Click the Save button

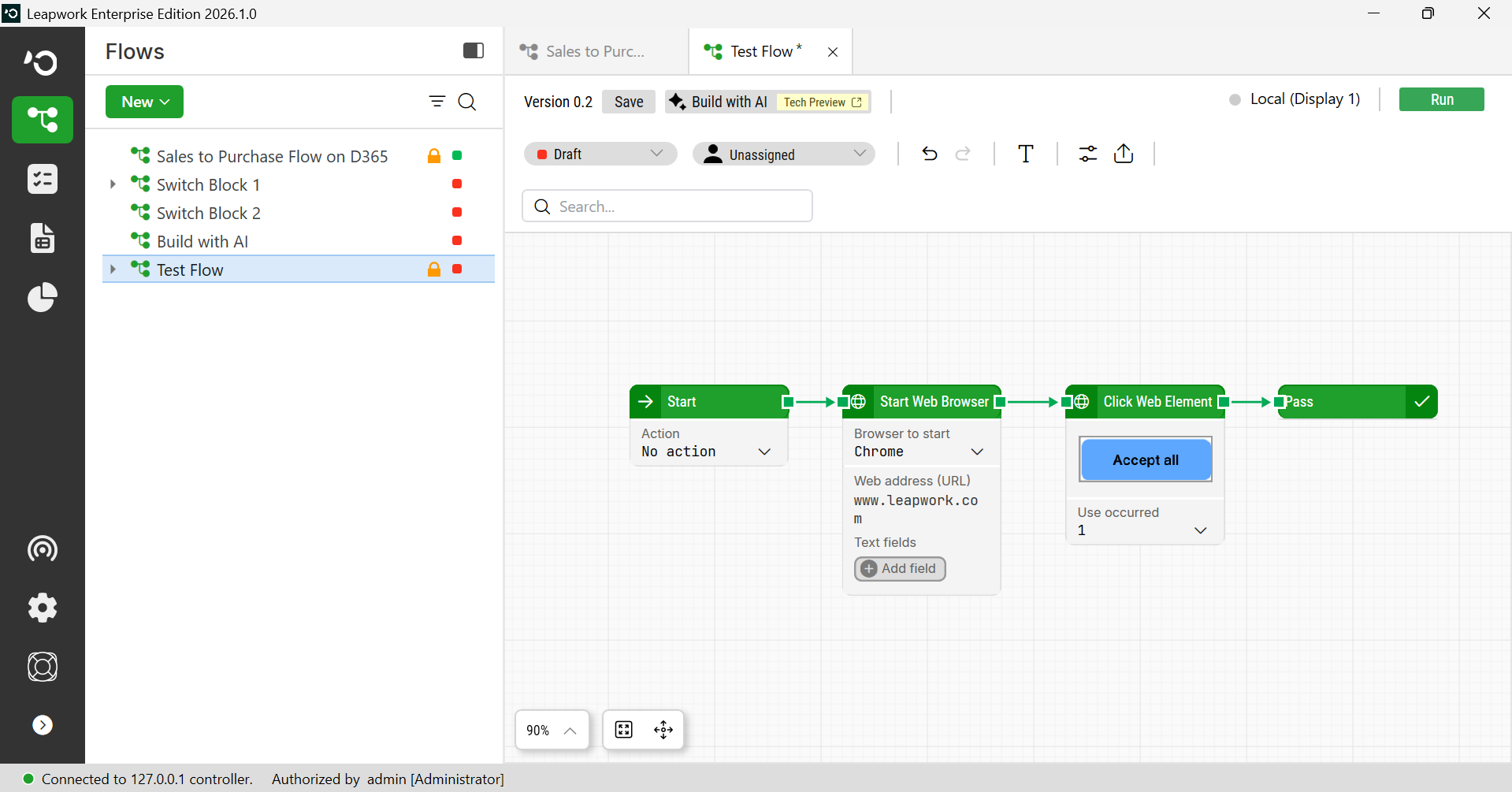[x=629, y=102]
